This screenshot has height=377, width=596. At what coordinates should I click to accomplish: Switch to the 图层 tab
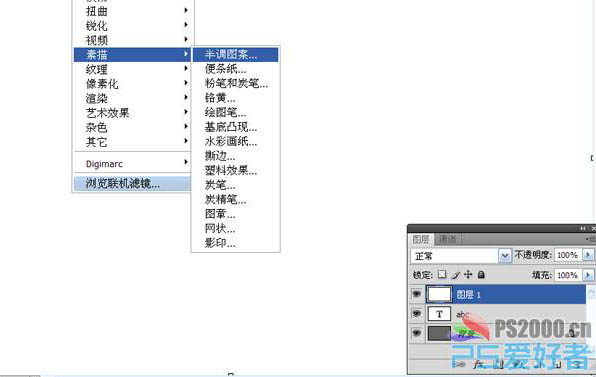421,239
